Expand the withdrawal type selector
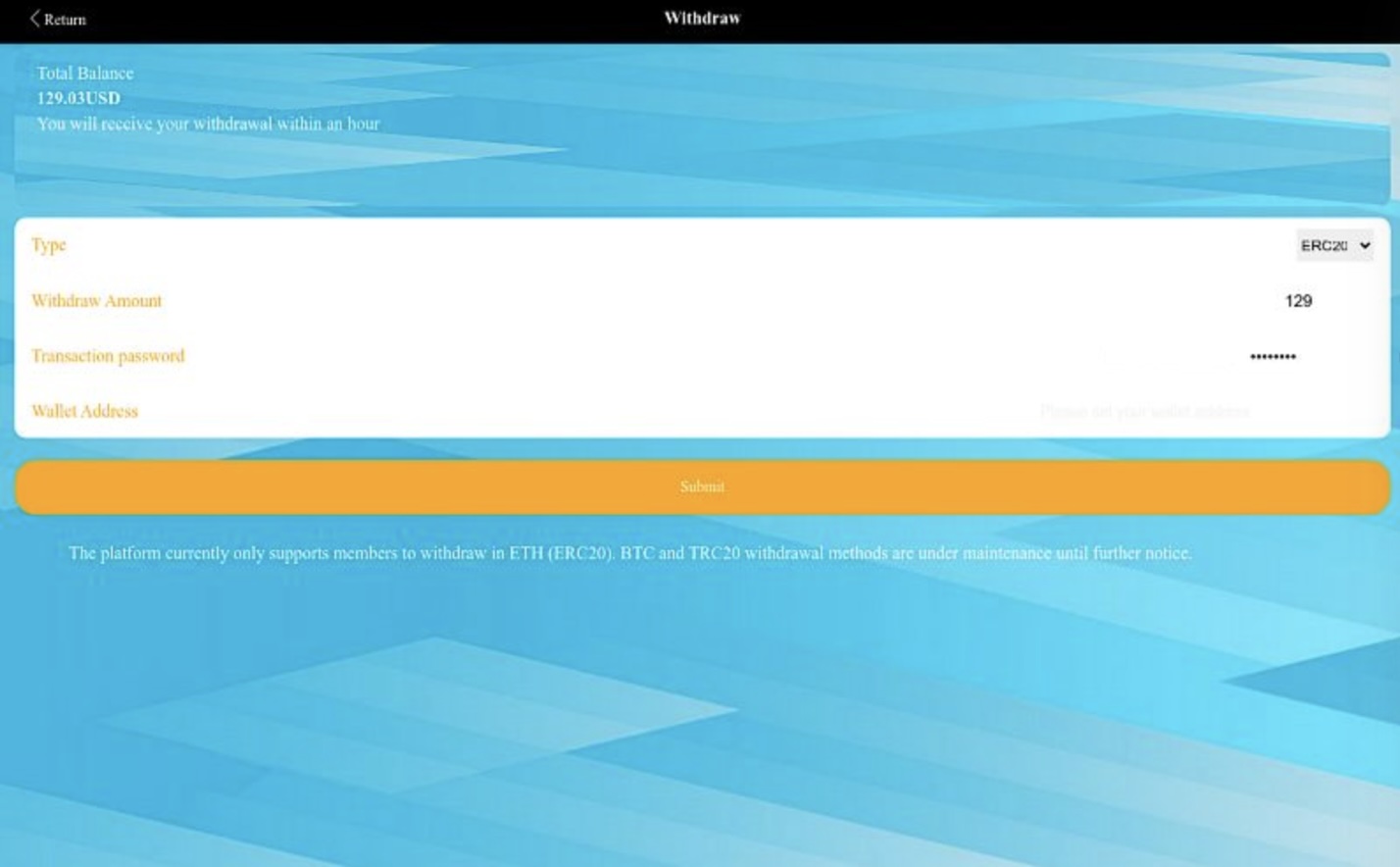 tap(1335, 245)
